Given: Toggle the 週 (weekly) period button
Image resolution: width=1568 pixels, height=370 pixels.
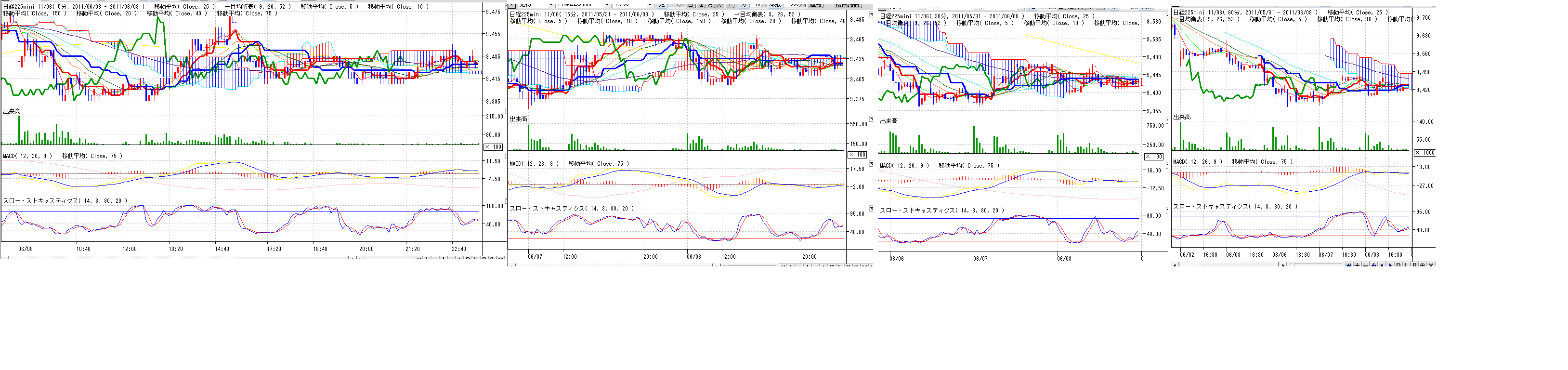Looking at the screenshot, I should [701, 5].
